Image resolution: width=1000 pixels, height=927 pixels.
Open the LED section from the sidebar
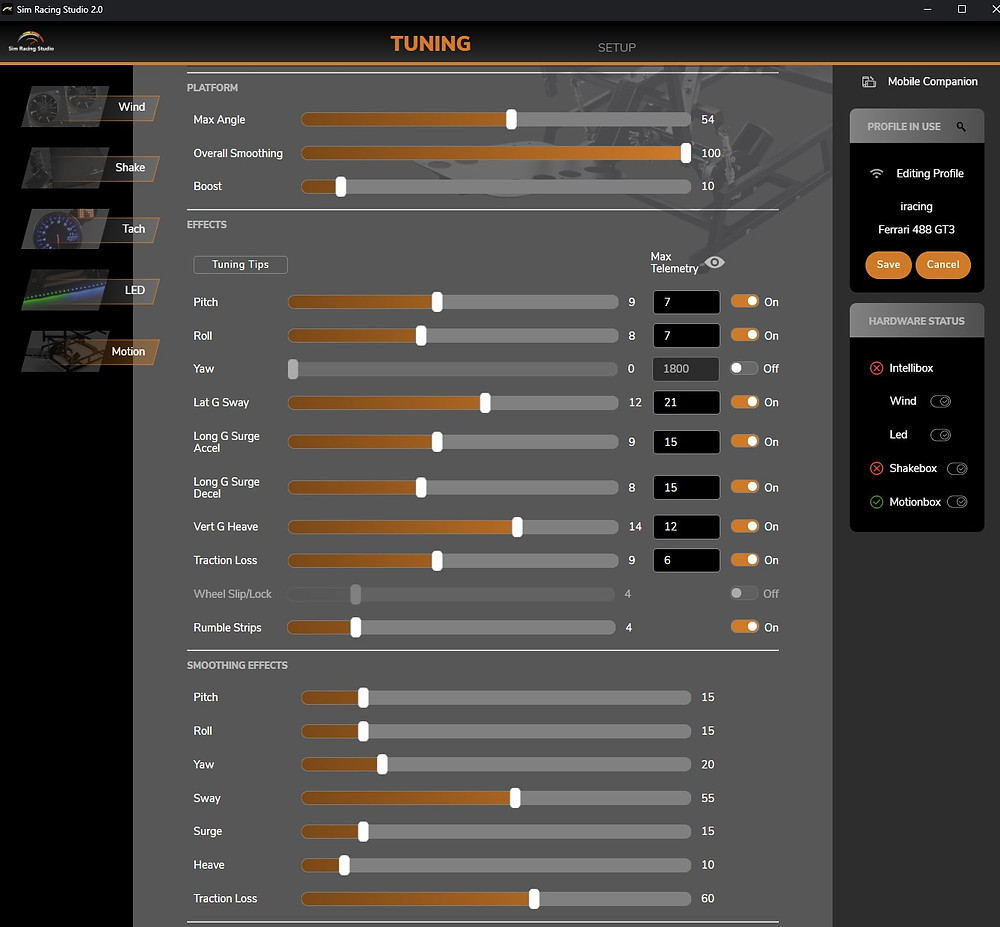tap(91, 290)
